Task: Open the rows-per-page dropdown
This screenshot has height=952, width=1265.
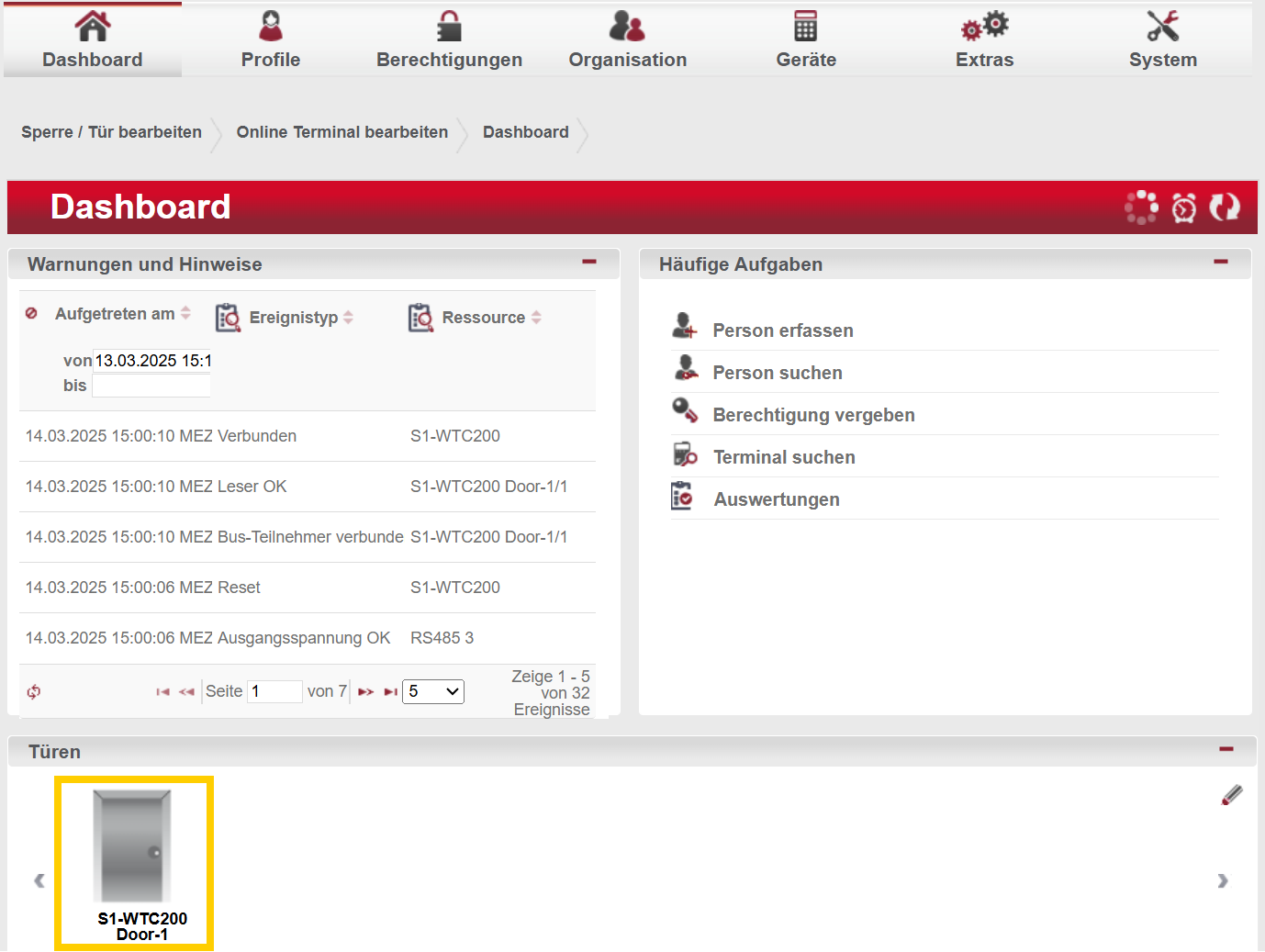Action: click(433, 691)
